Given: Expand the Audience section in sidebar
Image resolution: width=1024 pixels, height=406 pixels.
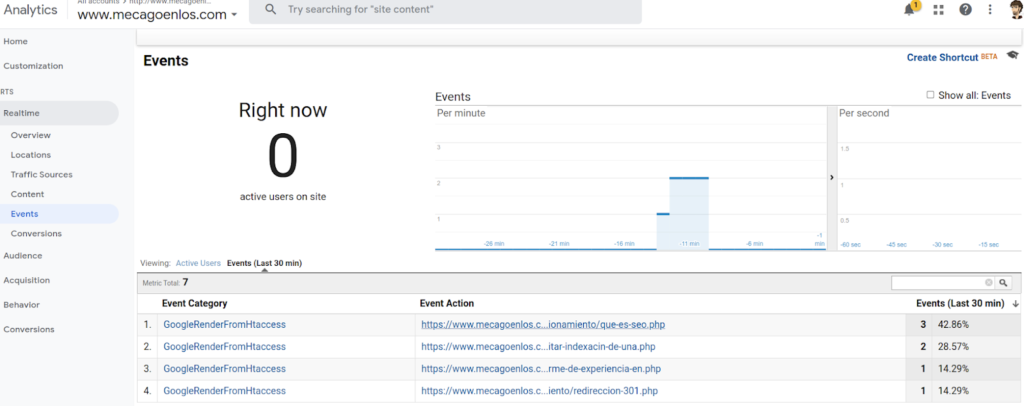Looking at the screenshot, I should (x=22, y=256).
